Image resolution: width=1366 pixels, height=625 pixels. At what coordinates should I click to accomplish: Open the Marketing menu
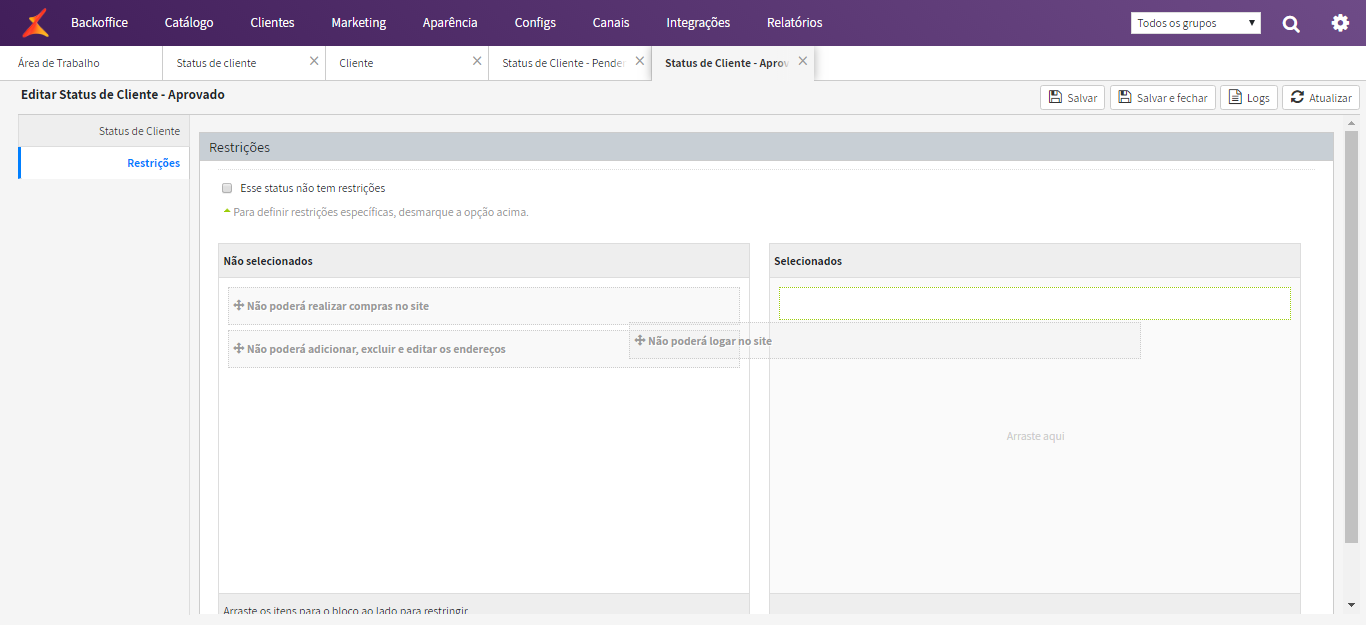(x=358, y=22)
